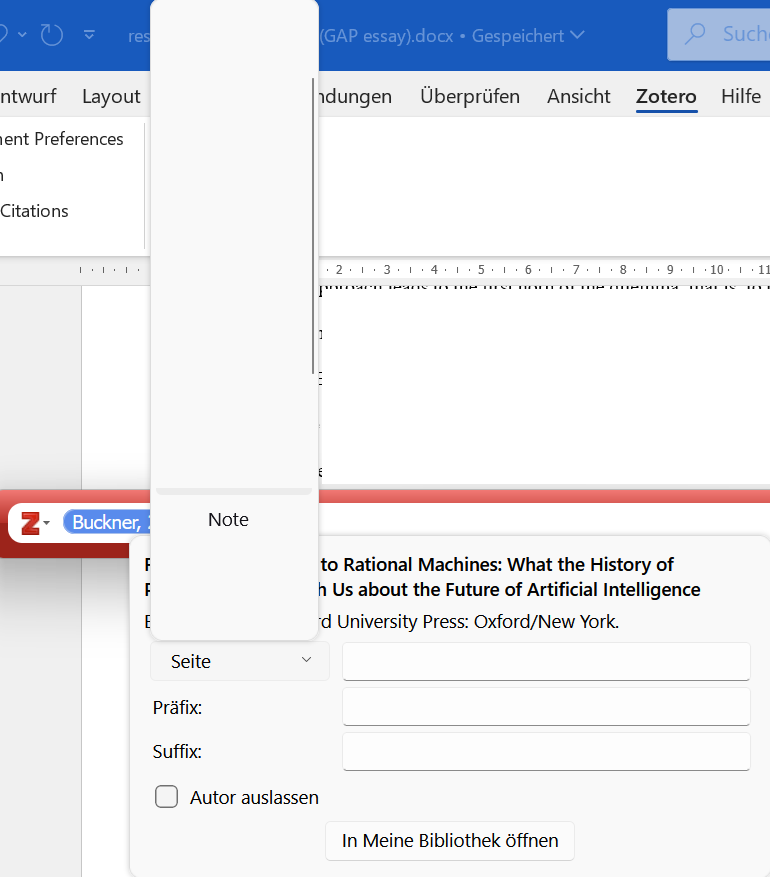Click into the Suffix text field
The width and height of the screenshot is (770, 877).
tap(546, 751)
